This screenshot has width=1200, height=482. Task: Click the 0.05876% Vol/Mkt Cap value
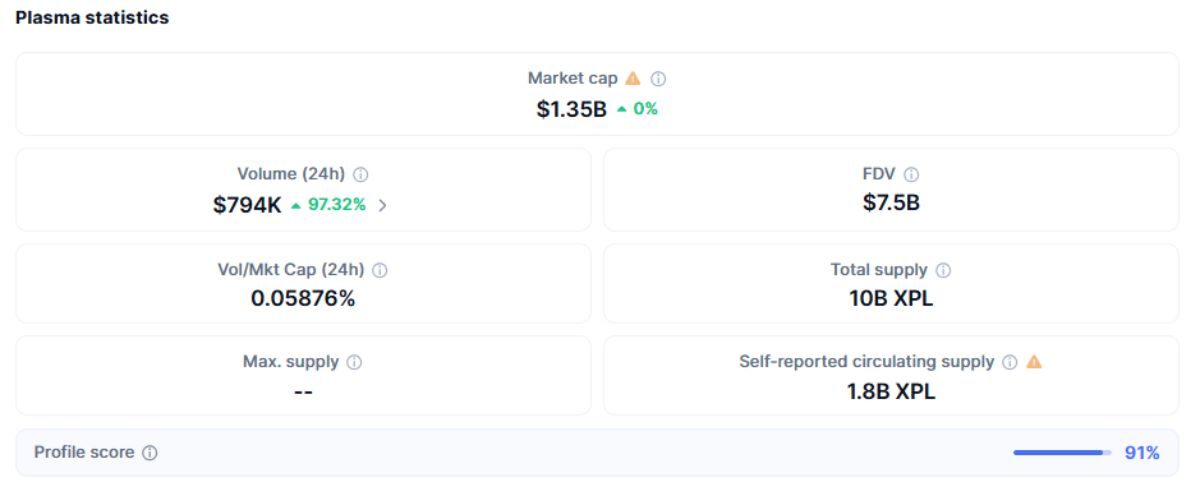pyautogui.click(x=303, y=299)
